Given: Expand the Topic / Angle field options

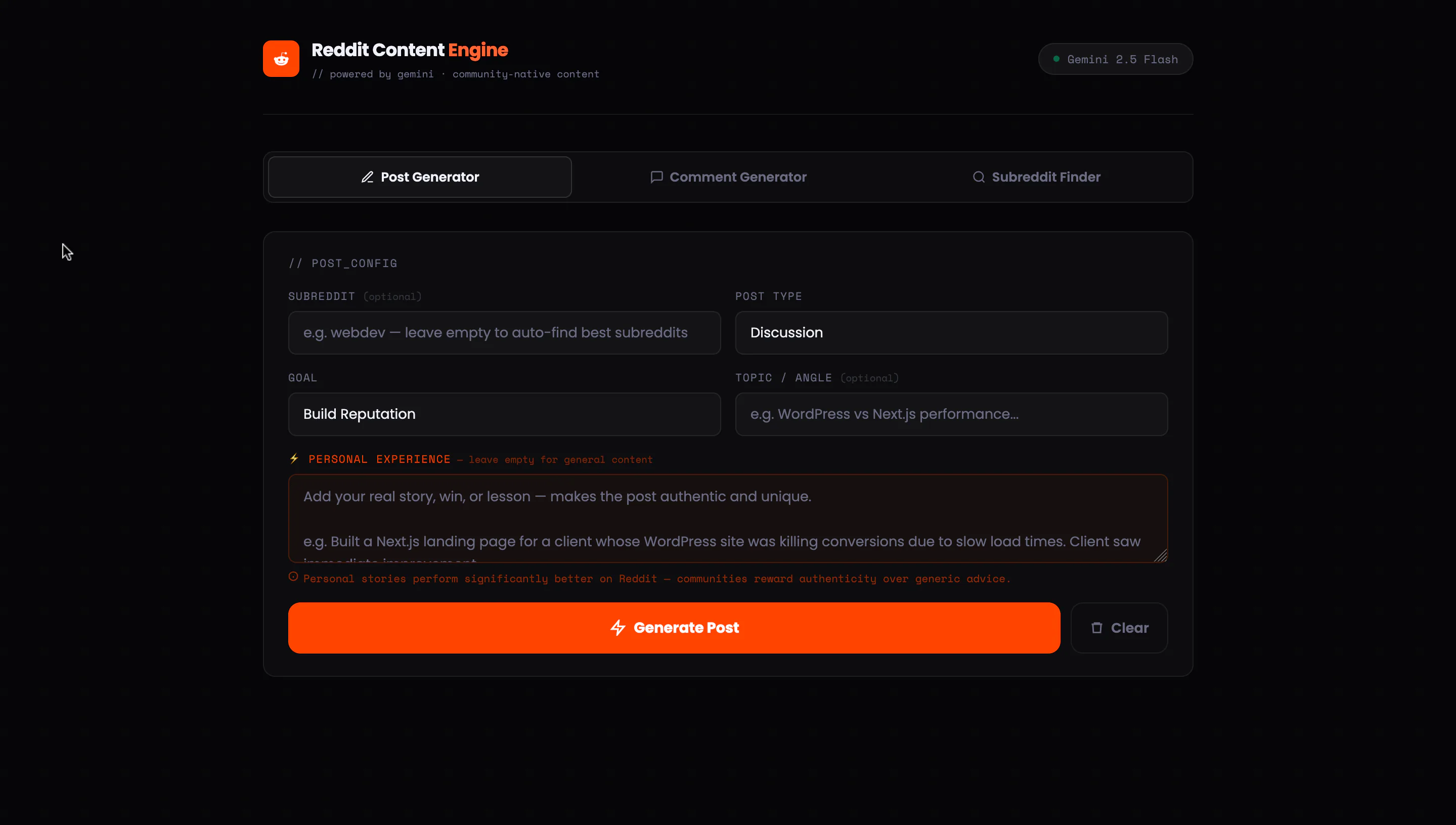Looking at the screenshot, I should [951, 414].
